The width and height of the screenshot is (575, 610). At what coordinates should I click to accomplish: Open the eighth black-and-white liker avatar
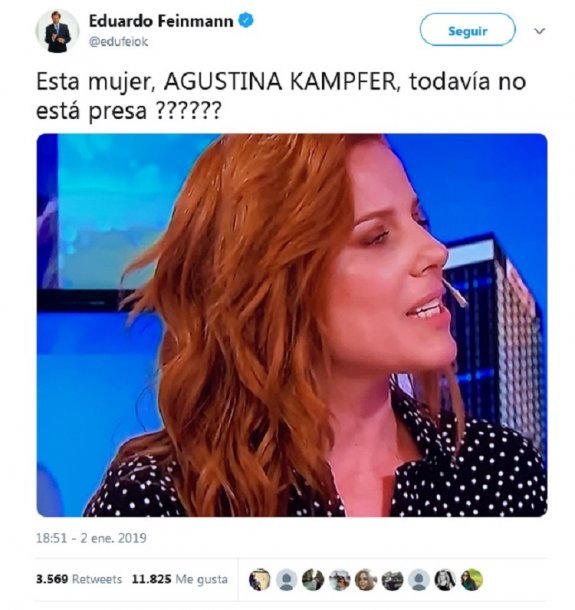(x=445, y=579)
